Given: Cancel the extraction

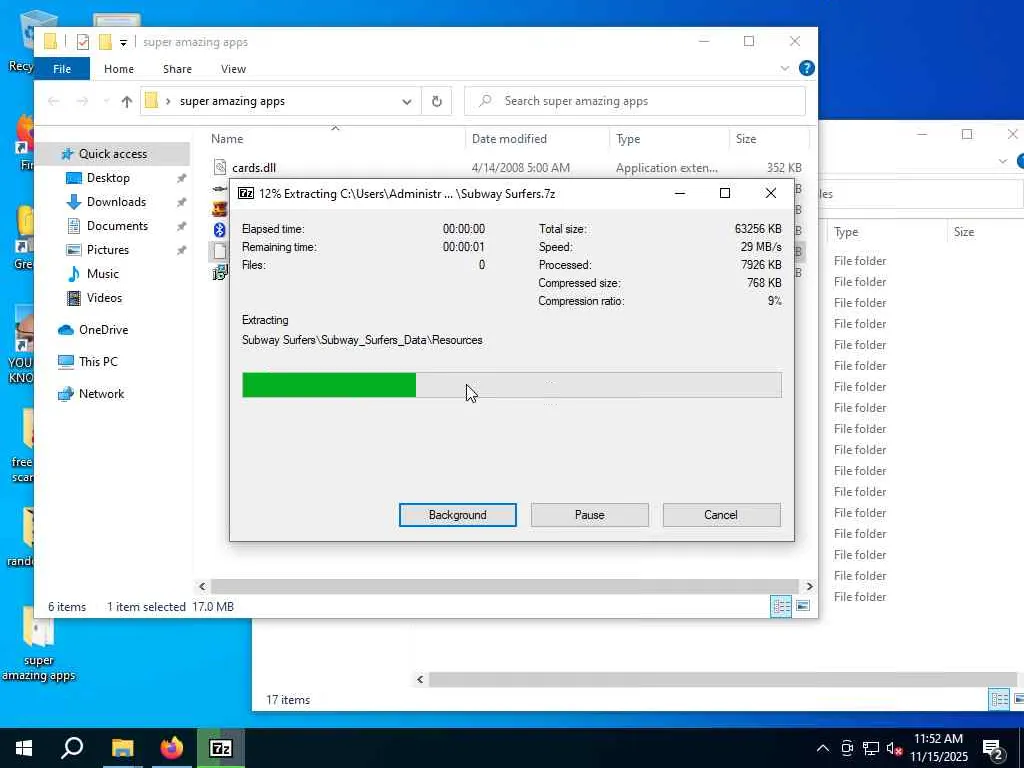Looking at the screenshot, I should (x=721, y=515).
